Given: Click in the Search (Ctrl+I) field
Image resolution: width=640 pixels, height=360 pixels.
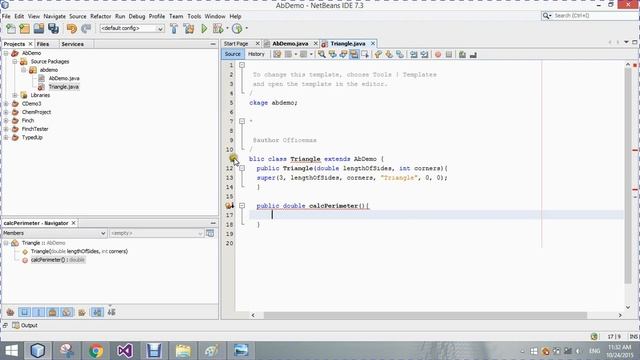Looking at the screenshot, I should pos(594,16).
